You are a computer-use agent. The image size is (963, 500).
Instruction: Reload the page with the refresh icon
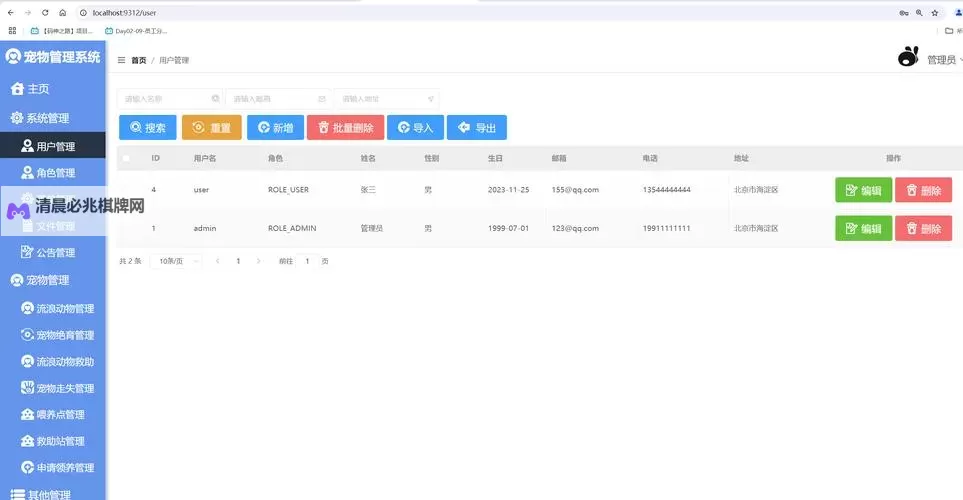45,12
